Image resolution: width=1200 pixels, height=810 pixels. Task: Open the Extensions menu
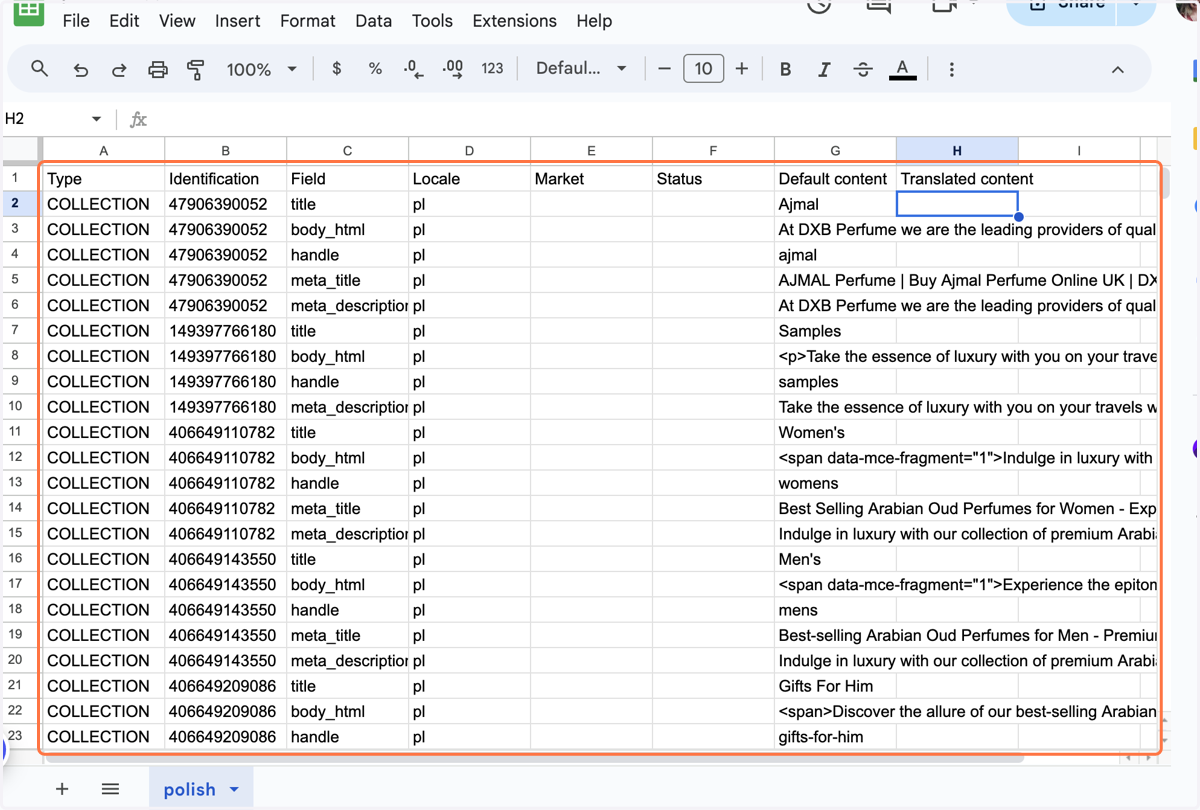click(514, 21)
